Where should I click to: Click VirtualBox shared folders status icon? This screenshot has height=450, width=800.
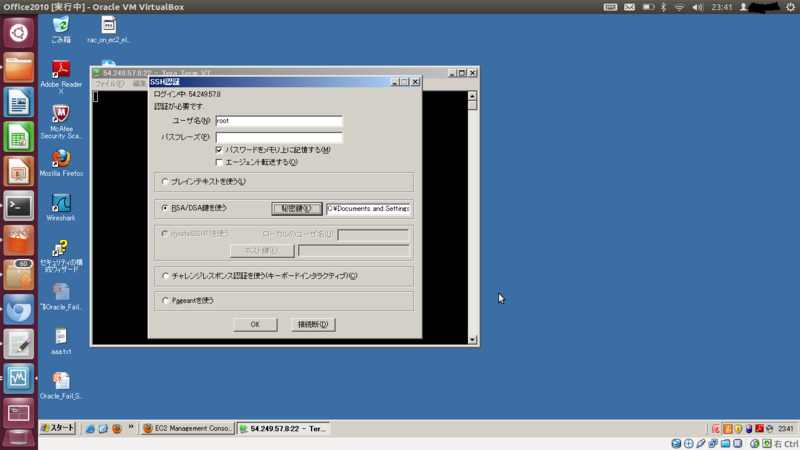coord(726,444)
